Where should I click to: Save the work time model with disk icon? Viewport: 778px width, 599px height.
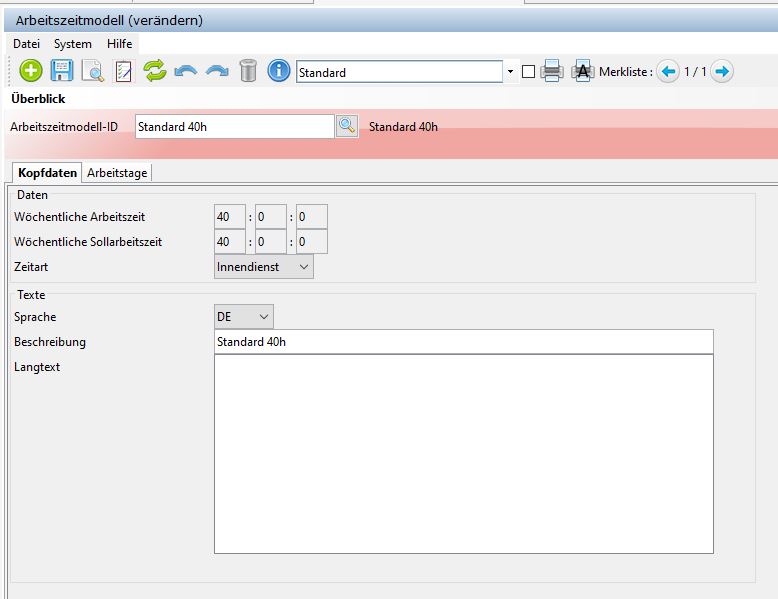click(x=62, y=71)
